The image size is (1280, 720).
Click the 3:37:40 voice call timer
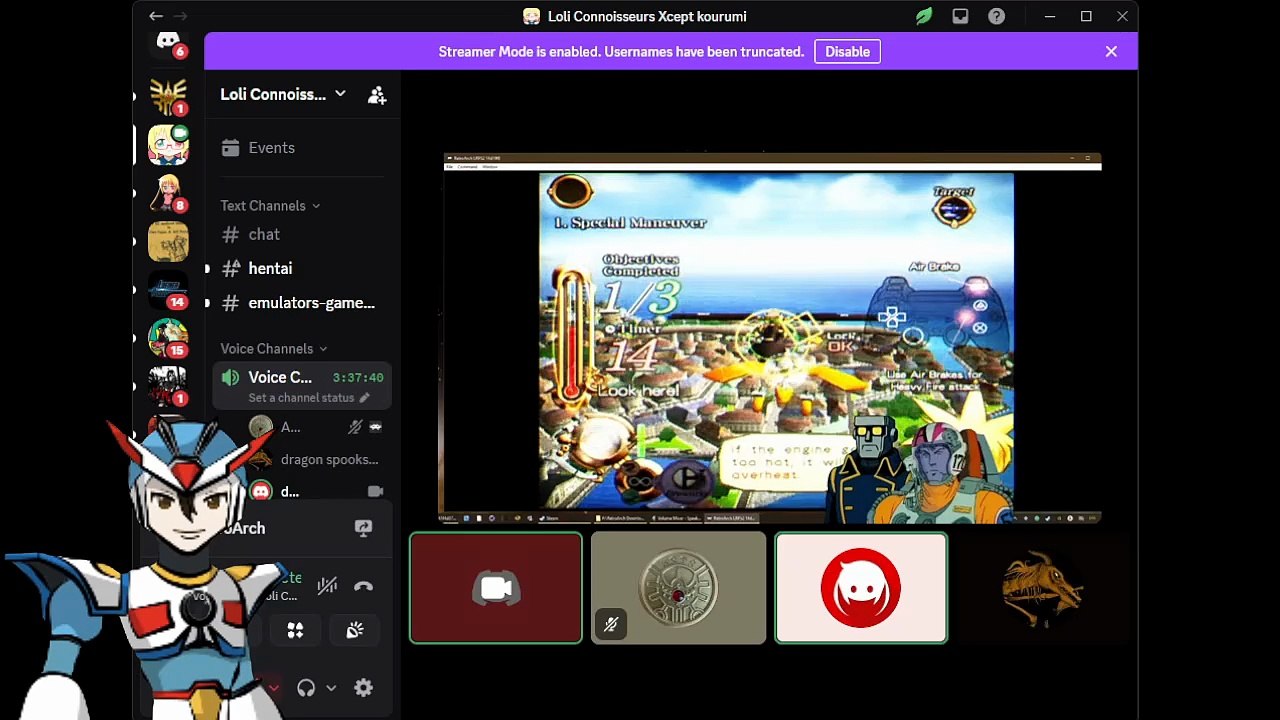358,378
